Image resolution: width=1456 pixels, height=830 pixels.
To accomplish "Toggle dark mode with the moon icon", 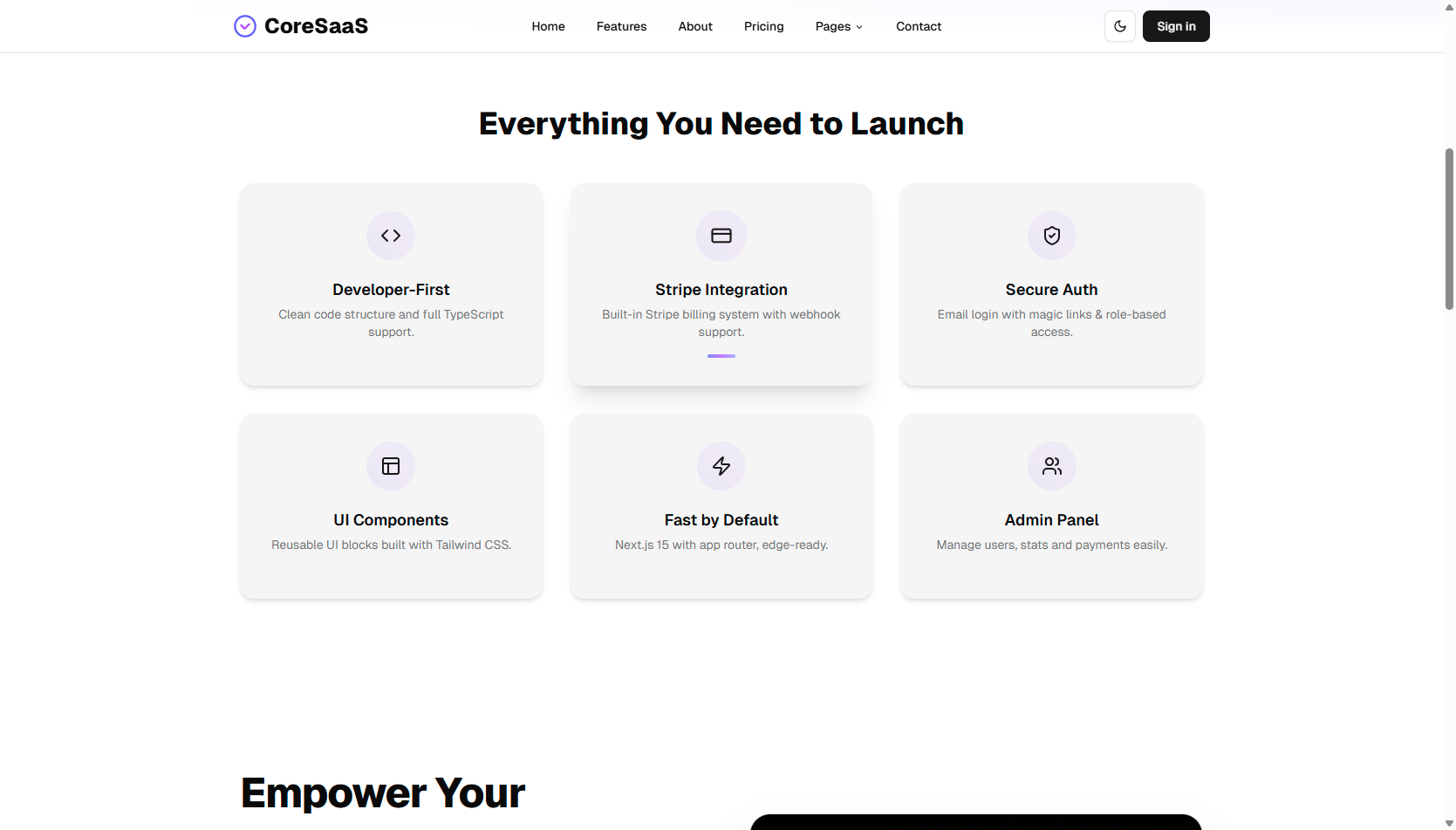I will pos(1120,26).
